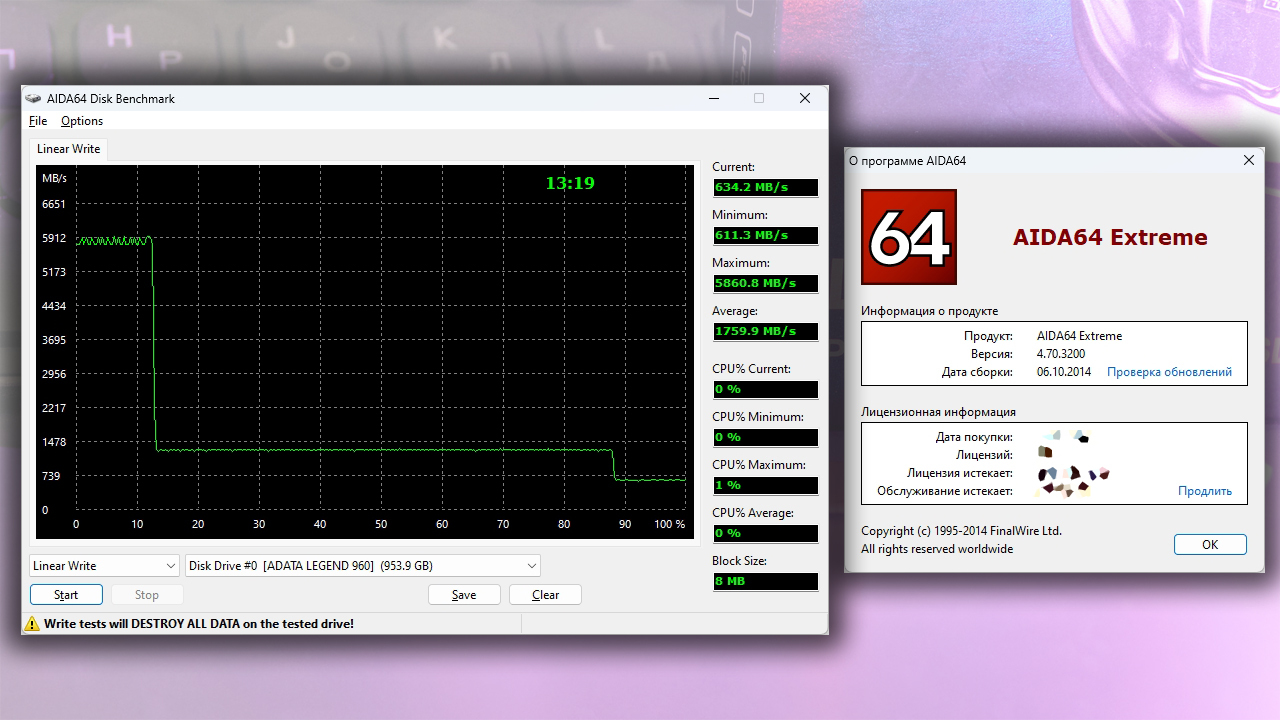The height and width of the screenshot is (720, 1280).
Task: Open the 'Проверка обновлений' link
Action: tap(1169, 372)
